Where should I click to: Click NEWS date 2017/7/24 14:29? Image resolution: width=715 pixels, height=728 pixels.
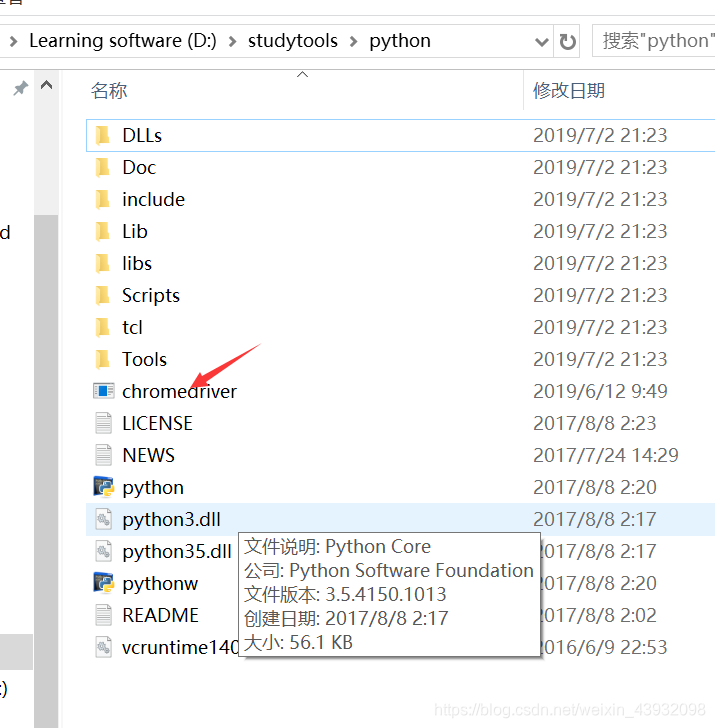[605, 456]
